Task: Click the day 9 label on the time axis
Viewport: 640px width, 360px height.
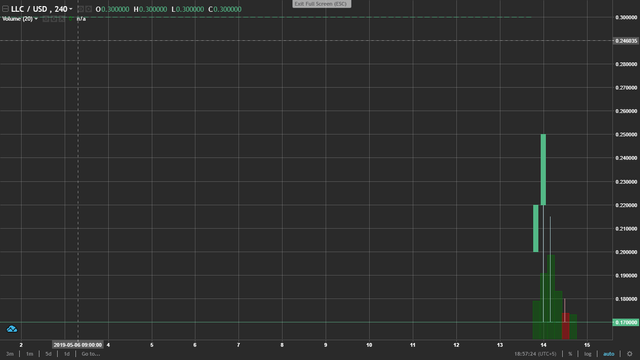Action: 325,345
